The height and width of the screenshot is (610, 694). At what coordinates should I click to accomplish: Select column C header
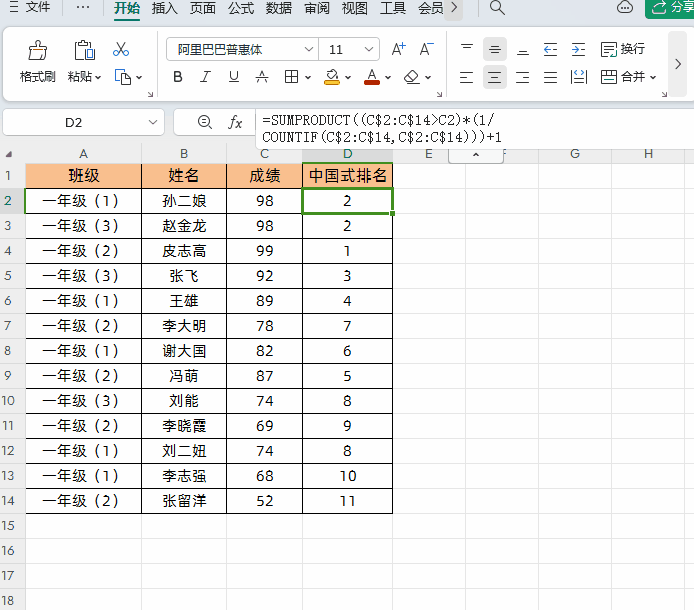[x=264, y=154]
